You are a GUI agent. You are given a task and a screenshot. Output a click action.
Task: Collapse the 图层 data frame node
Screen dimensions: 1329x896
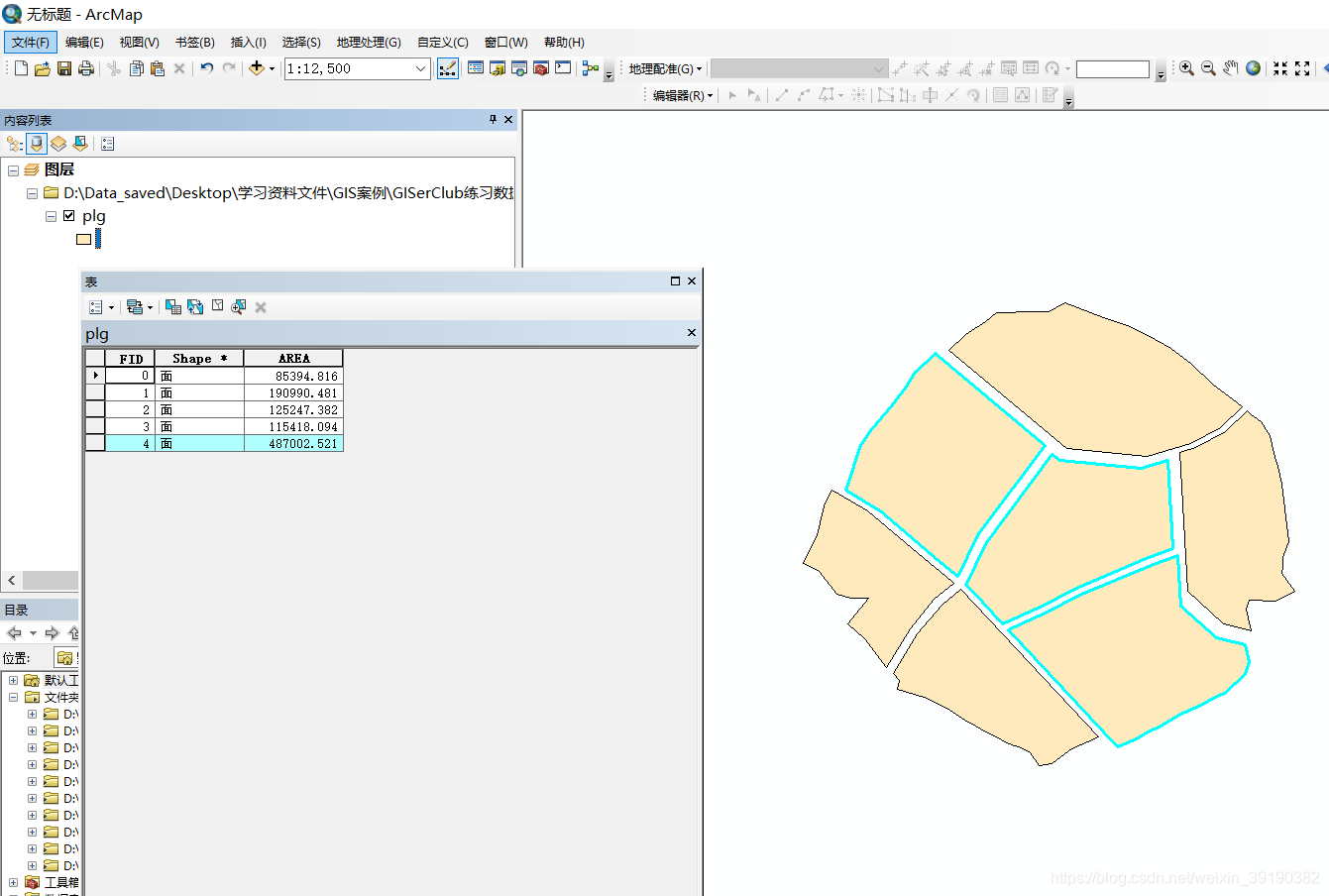[x=13, y=170]
